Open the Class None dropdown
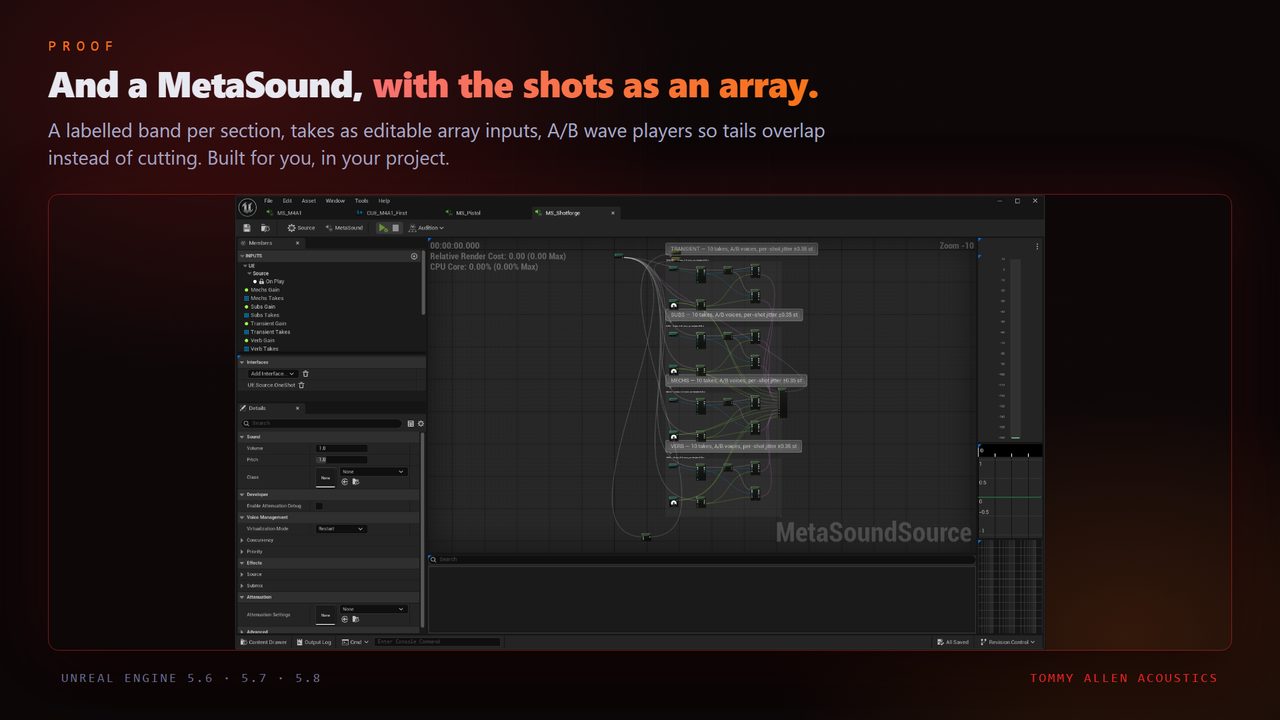The height and width of the screenshot is (720, 1280). click(x=374, y=471)
